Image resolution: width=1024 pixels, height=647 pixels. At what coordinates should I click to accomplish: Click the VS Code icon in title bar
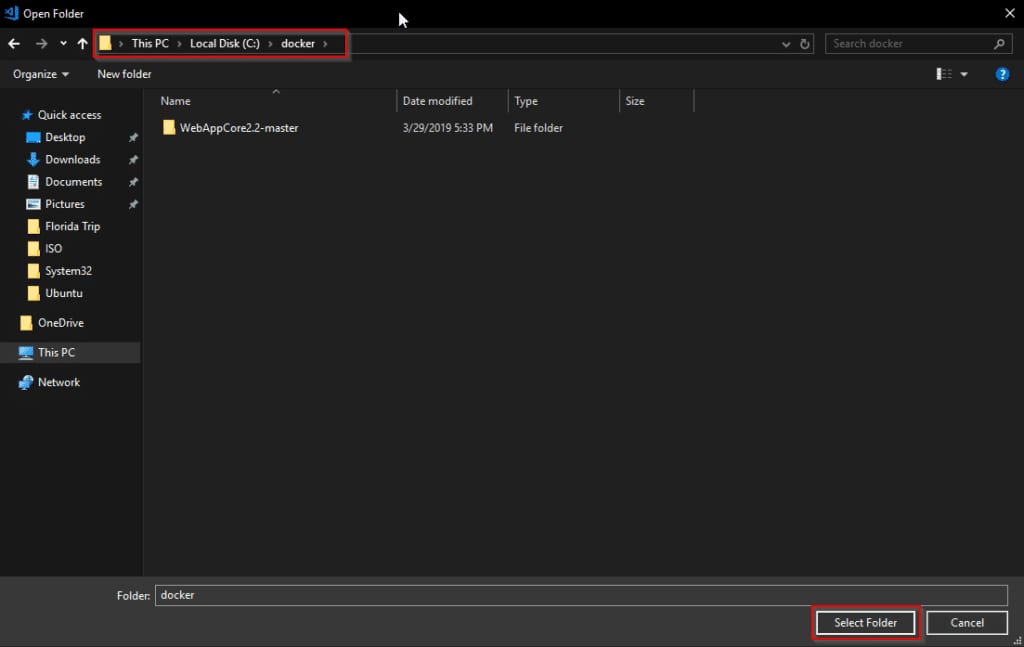[x=11, y=13]
